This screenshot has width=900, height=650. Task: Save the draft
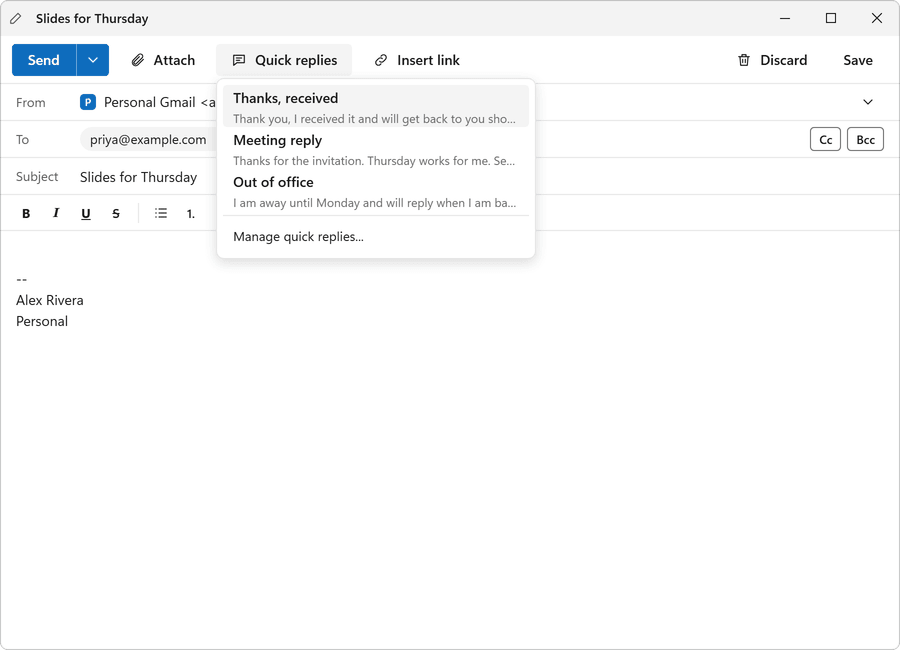[x=858, y=60]
